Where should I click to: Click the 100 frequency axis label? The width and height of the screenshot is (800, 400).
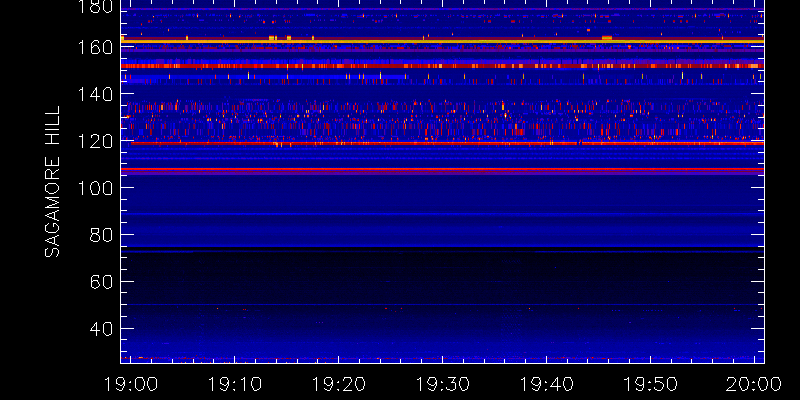(x=95, y=188)
